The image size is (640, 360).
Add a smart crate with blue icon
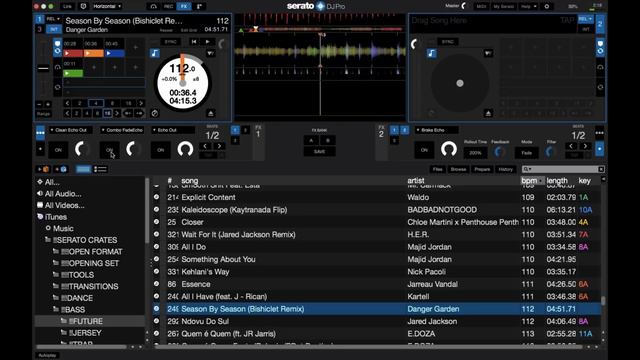pos(62,169)
